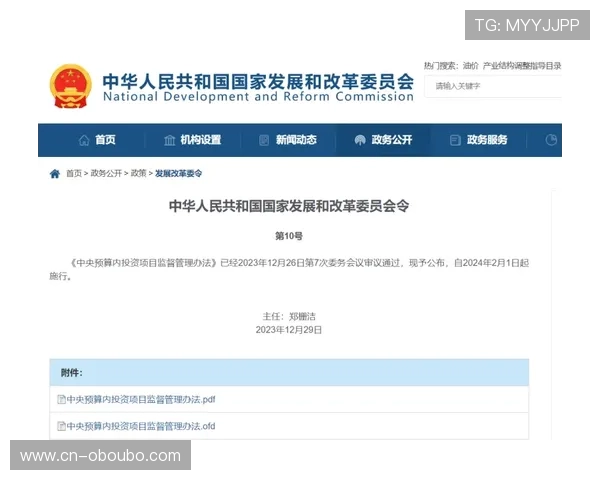The height and width of the screenshot is (480, 600).
Task: Open 中央预算内投资项目监督管理办法.ofd attachment
Action: point(141,426)
